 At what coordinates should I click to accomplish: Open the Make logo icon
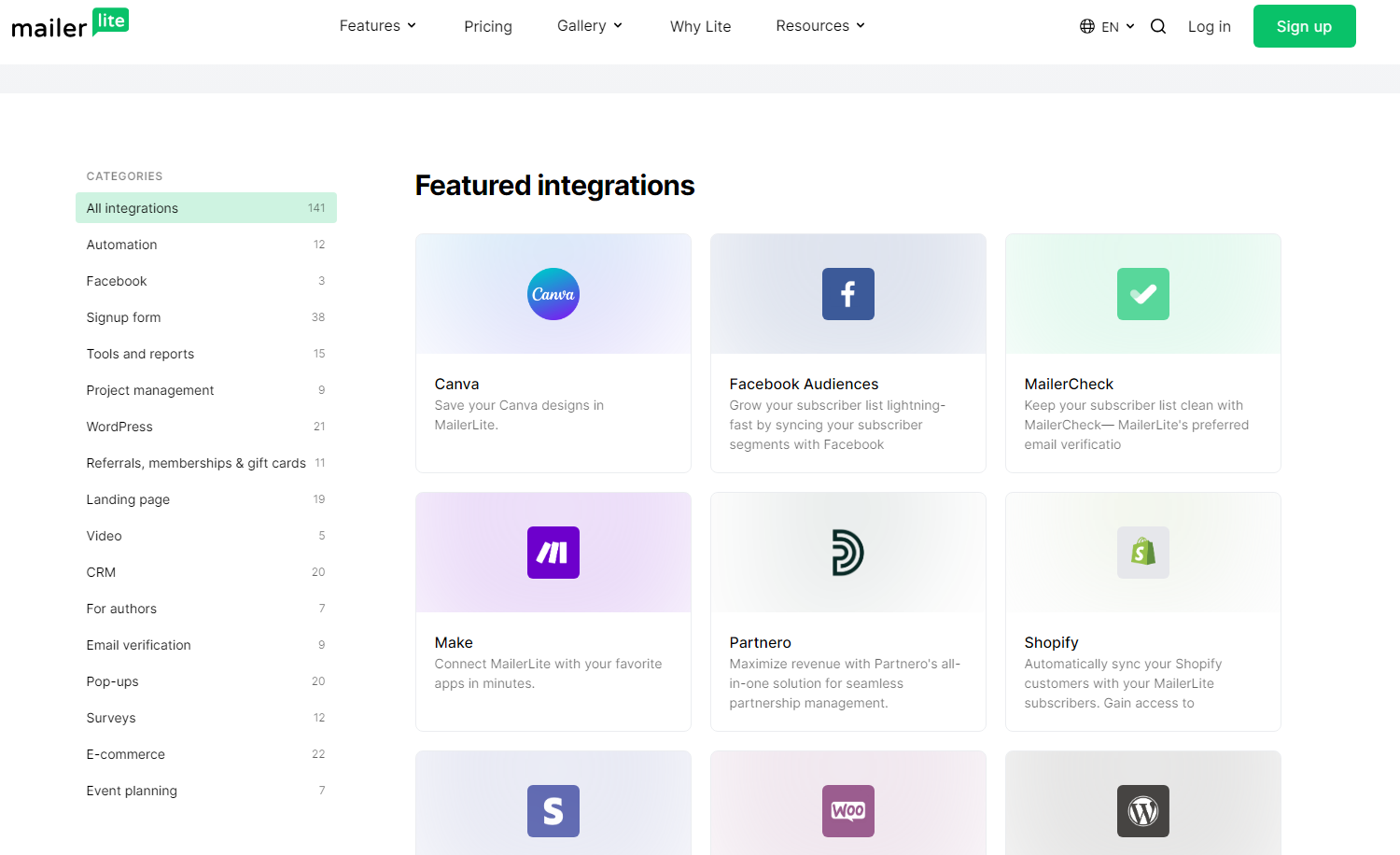[553, 553]
